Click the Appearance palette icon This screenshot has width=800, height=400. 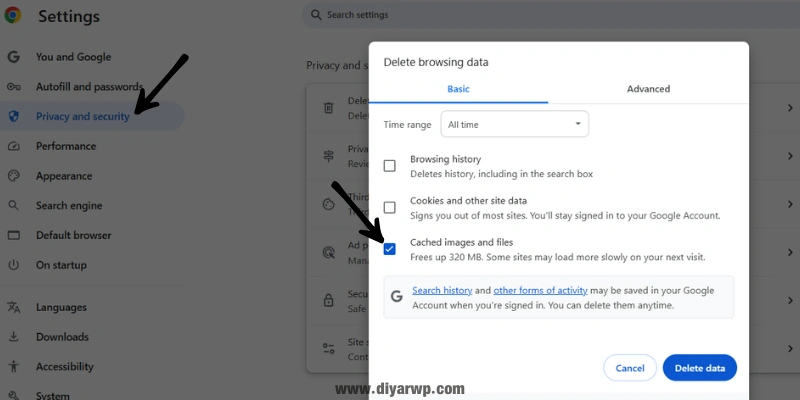13,176
